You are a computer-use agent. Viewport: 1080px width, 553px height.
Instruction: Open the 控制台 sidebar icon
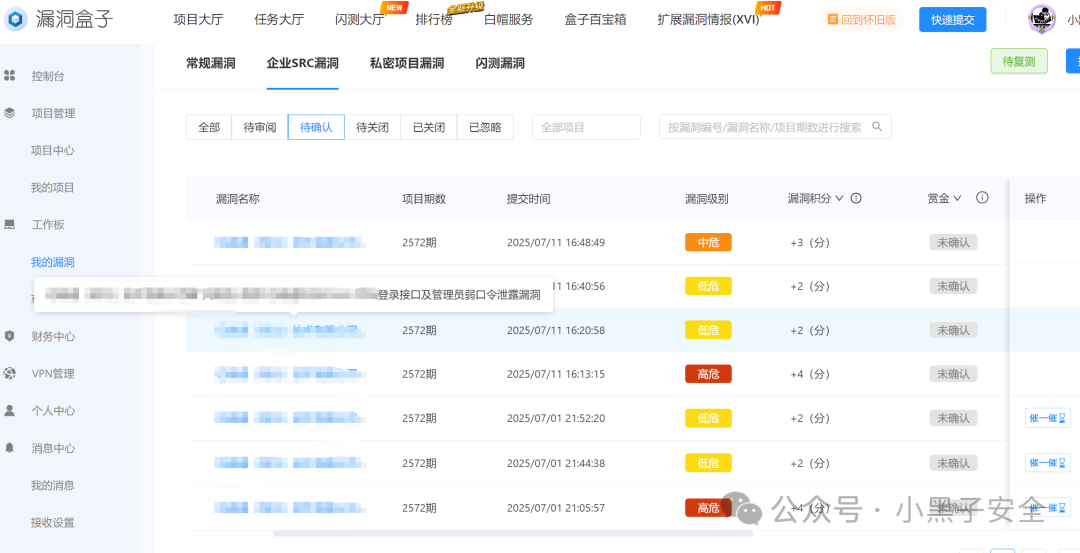[10, 76]
